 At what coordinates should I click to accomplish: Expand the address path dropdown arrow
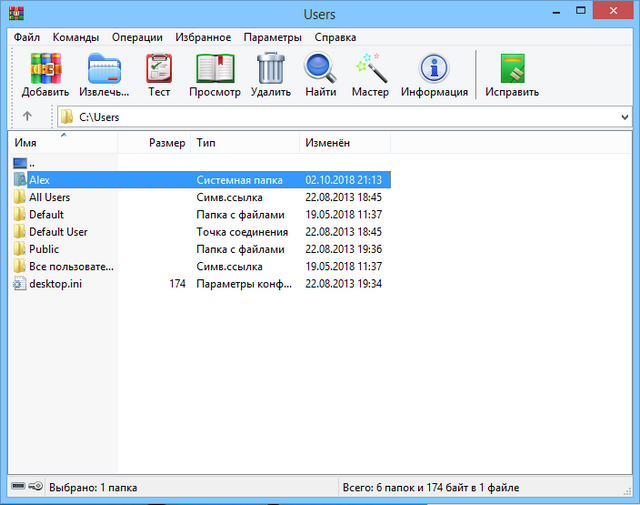pyautogui.click(x=624, y=117)
